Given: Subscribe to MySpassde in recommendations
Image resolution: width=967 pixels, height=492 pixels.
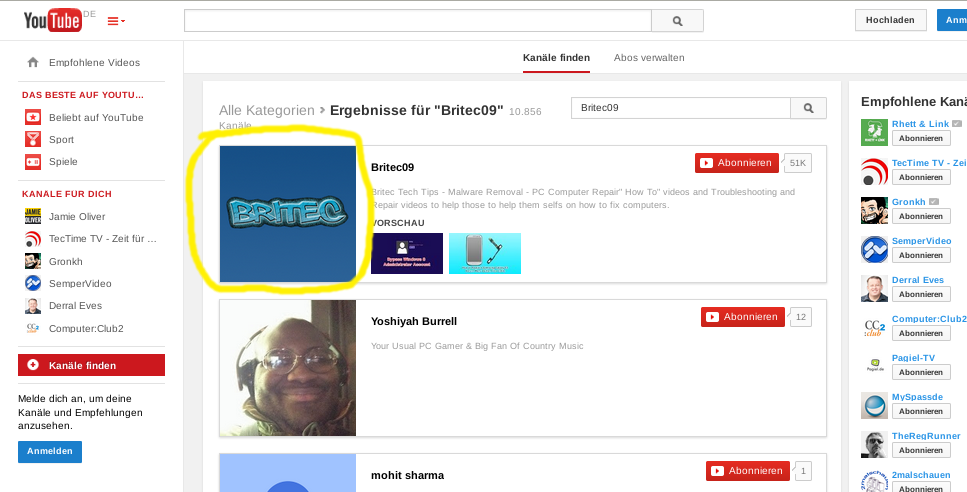Looking at the screenshot, I should [x=921, y=411].
